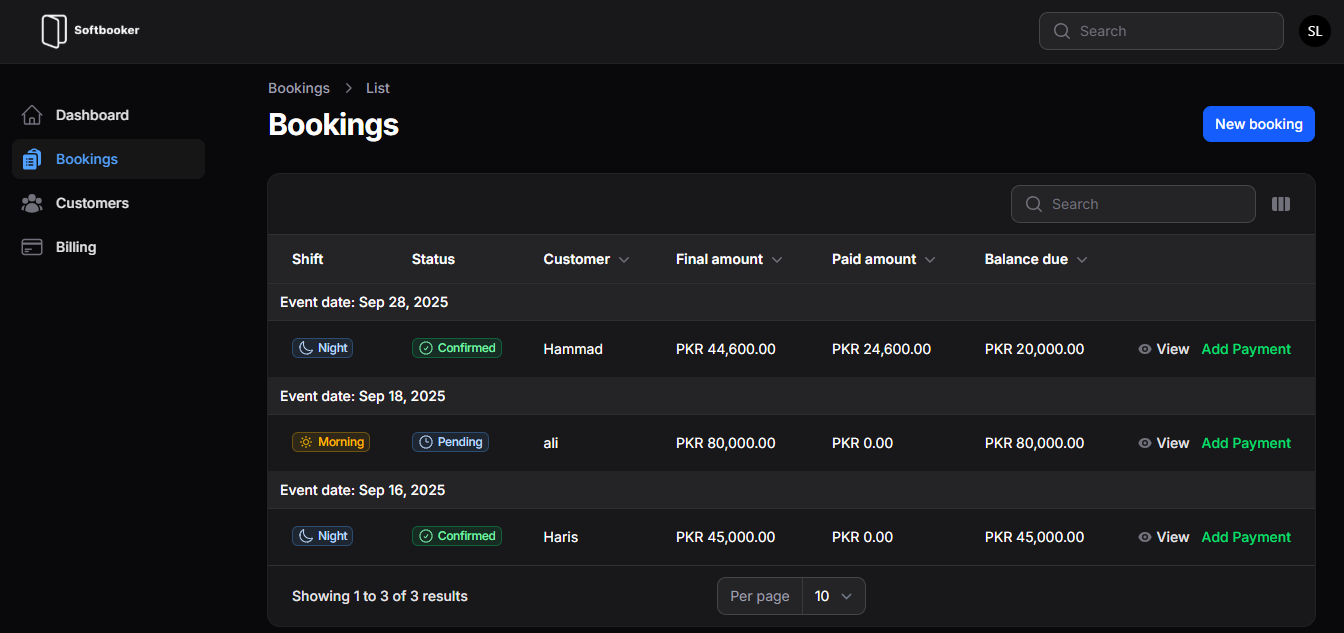Select the Bookings sidebar icon

tap(32, 158)
